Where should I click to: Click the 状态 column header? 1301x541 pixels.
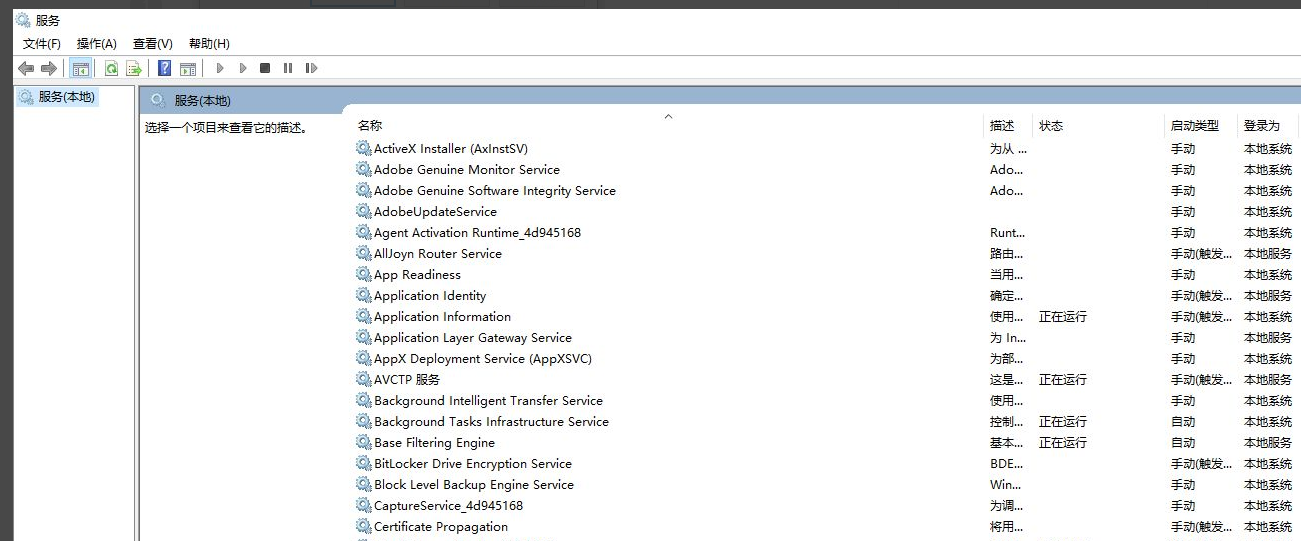coord(1051,126)
